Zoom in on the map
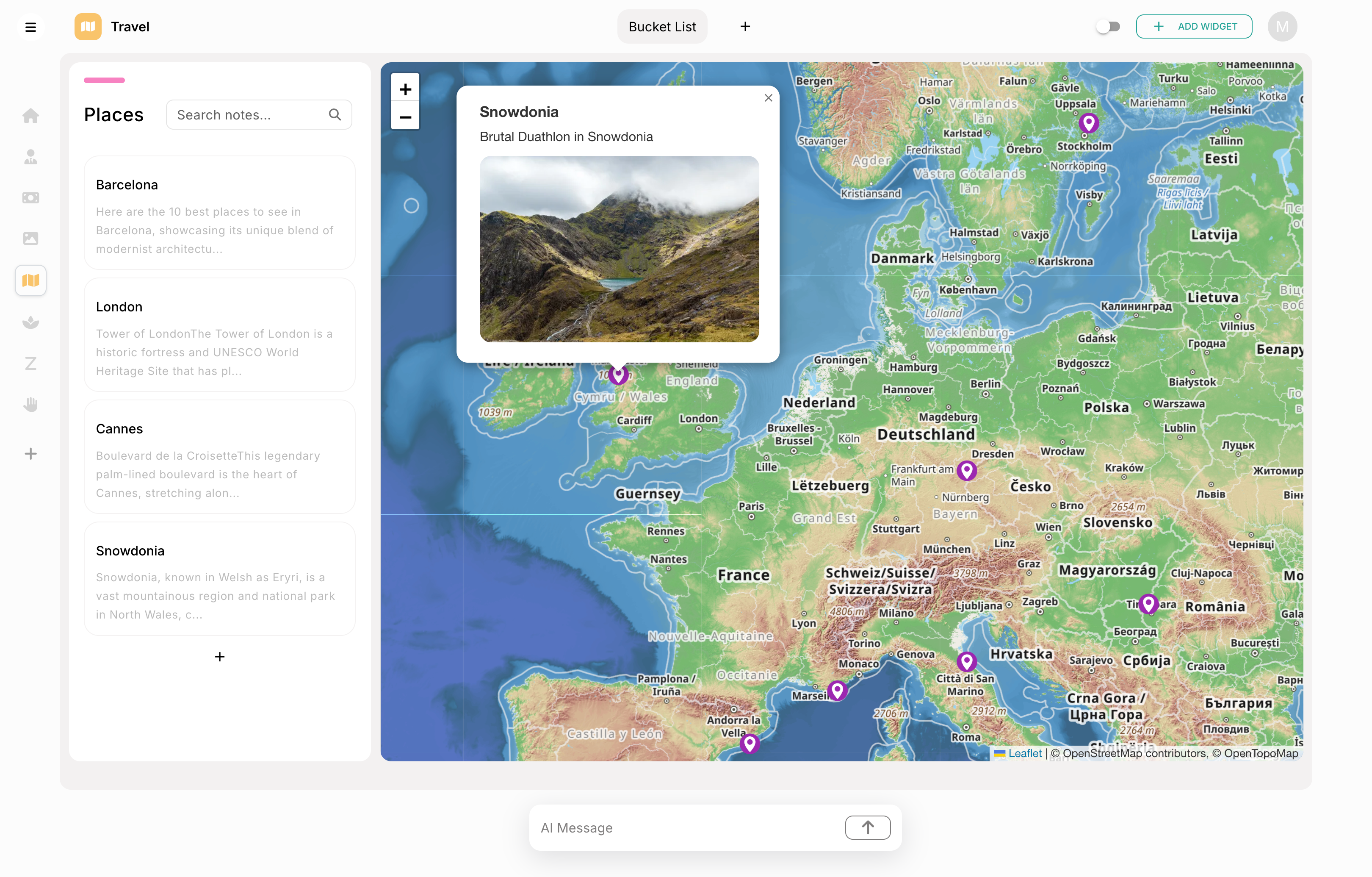The image size is (1372, 877). pyautogui.click(x=405, y=89)
